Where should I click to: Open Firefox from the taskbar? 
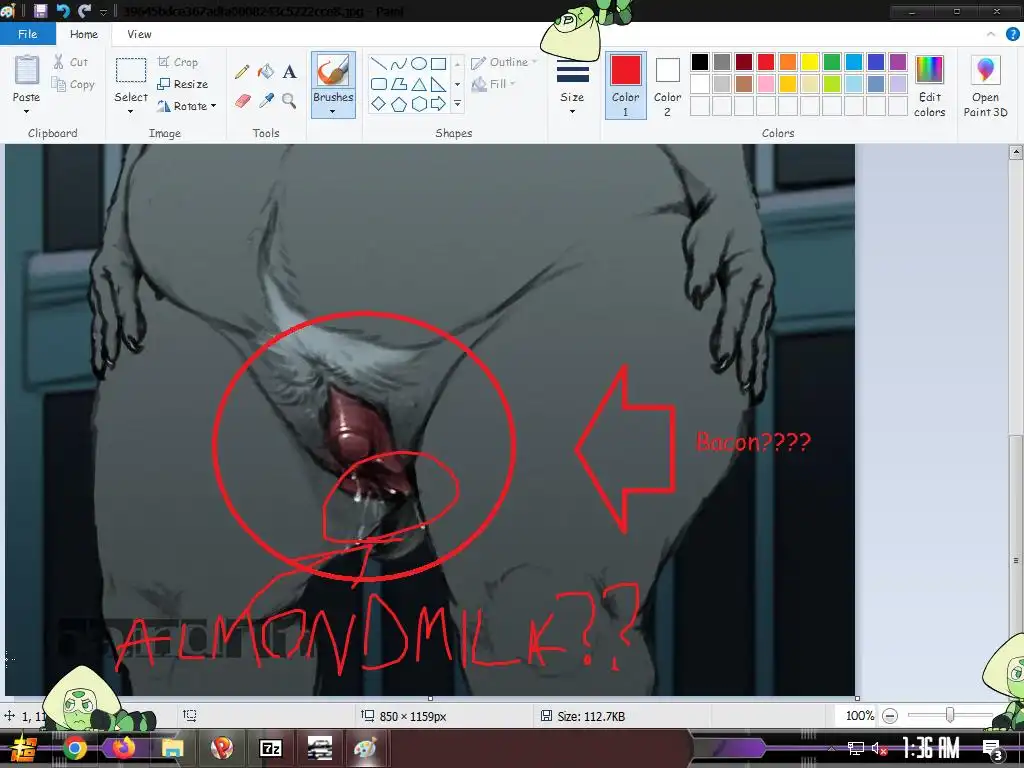pyautogui.click(x=123, y=748)
